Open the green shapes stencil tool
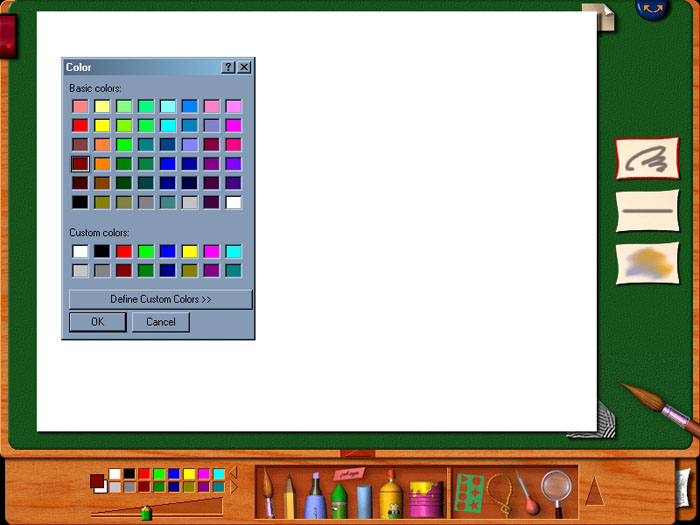The height and width of the screenshot is (525, 700). (469, 492)
